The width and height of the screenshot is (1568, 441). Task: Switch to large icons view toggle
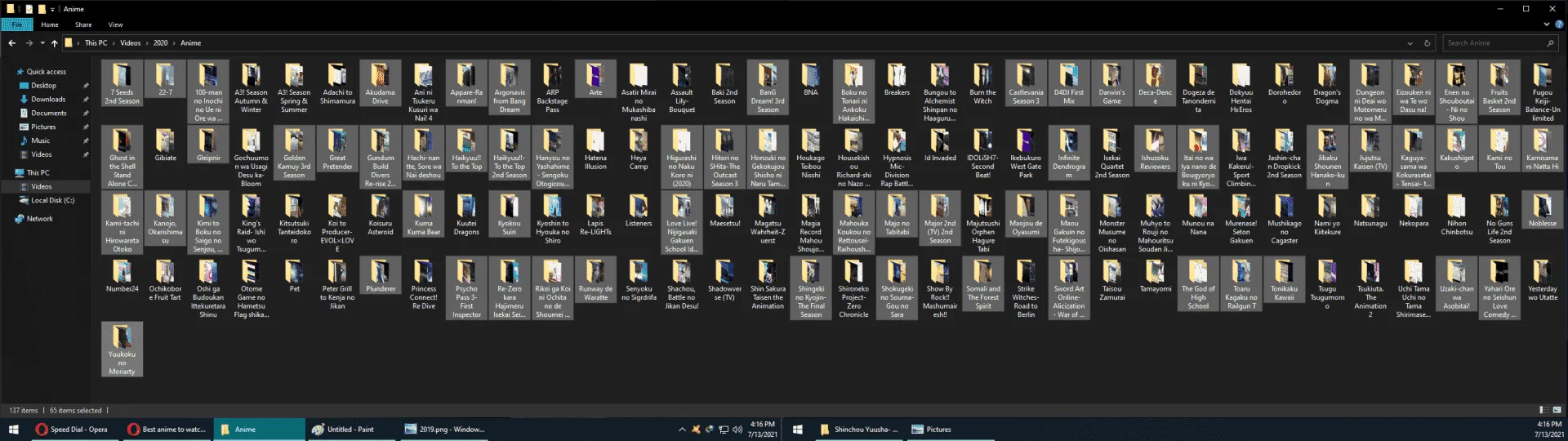(1556, 410)
